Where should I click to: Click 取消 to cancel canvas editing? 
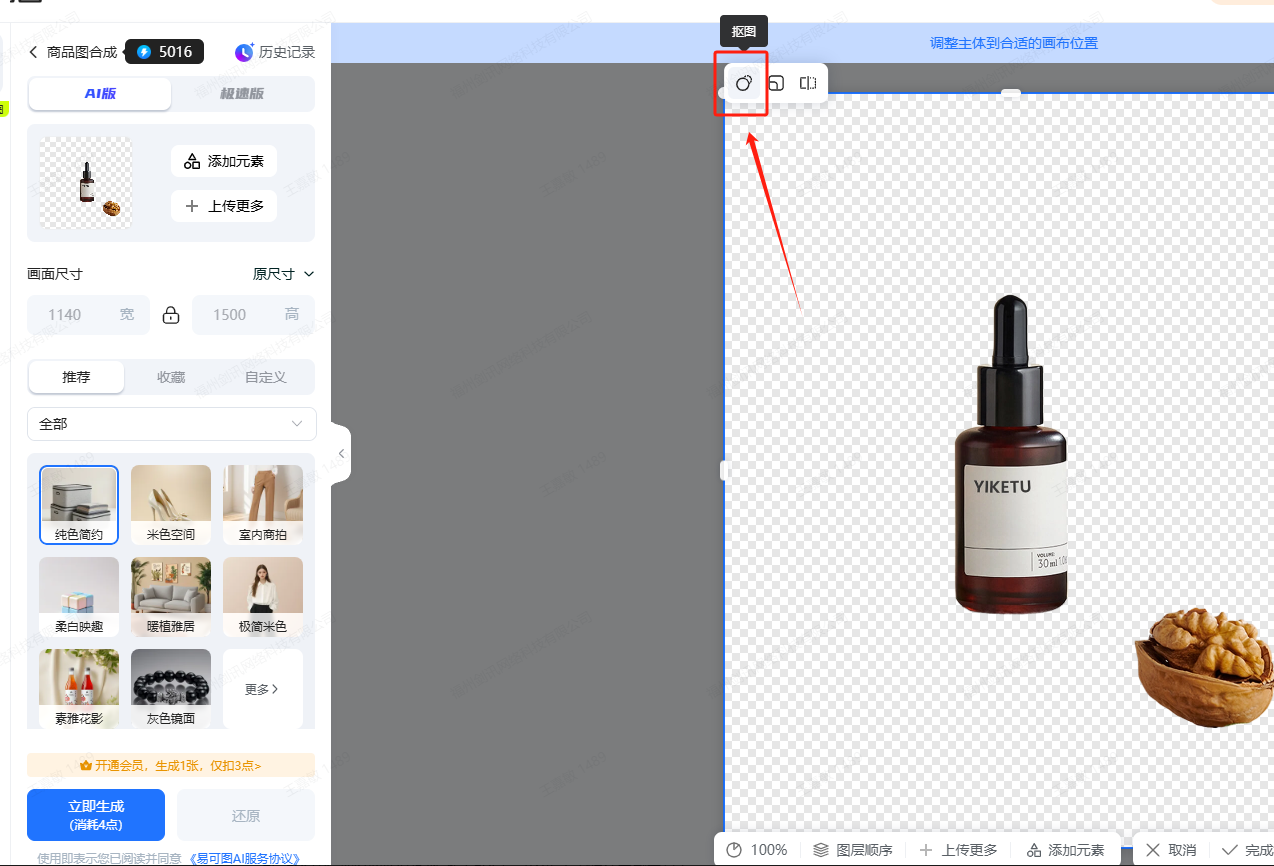pos(1171,850)
